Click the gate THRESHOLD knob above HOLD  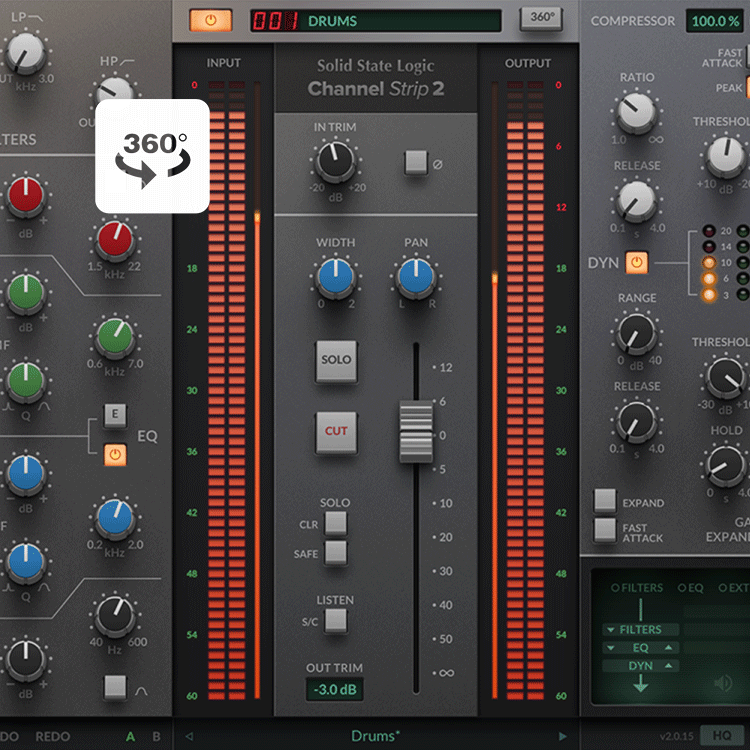click(x=726, y=378)
